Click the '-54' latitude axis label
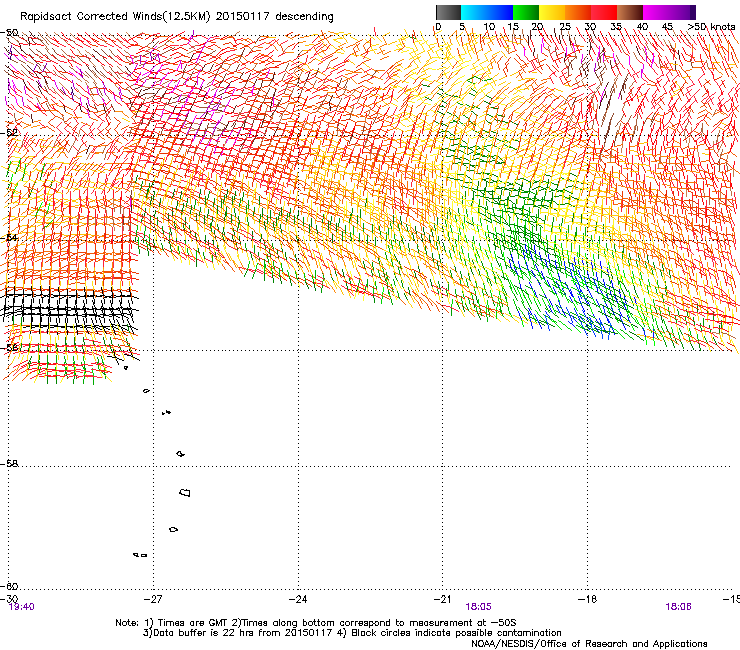Image resolution: width=740 pixels, height=650 pixels. 9,238
